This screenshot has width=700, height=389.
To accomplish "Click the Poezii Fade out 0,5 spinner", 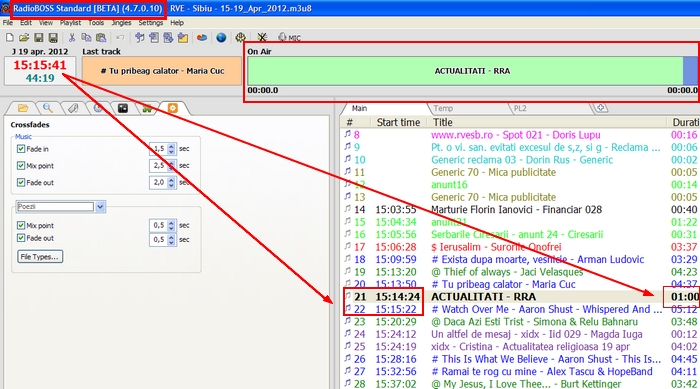I will tap(162, 240).
